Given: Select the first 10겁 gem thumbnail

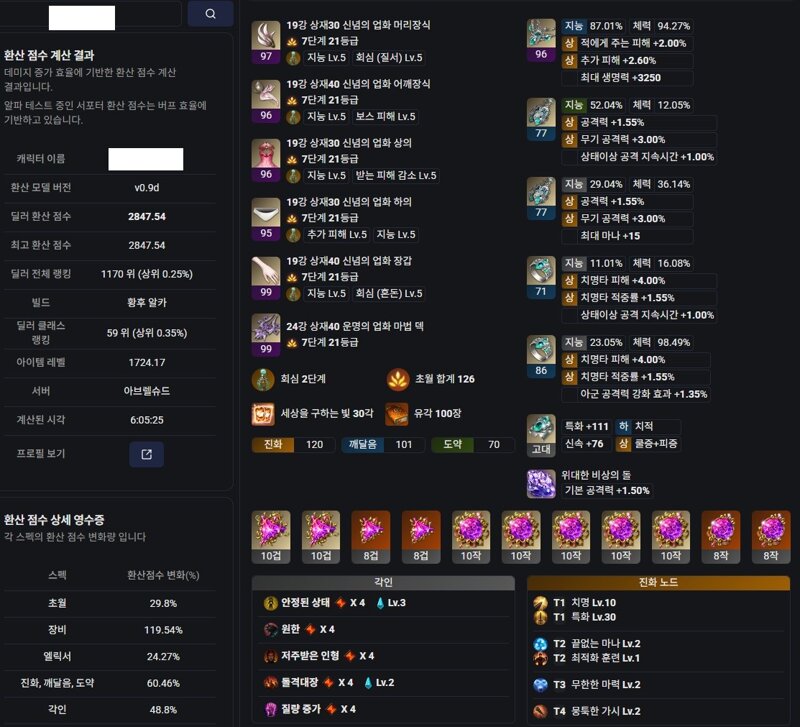Looking at the screenshot, I should coord(271,537).
